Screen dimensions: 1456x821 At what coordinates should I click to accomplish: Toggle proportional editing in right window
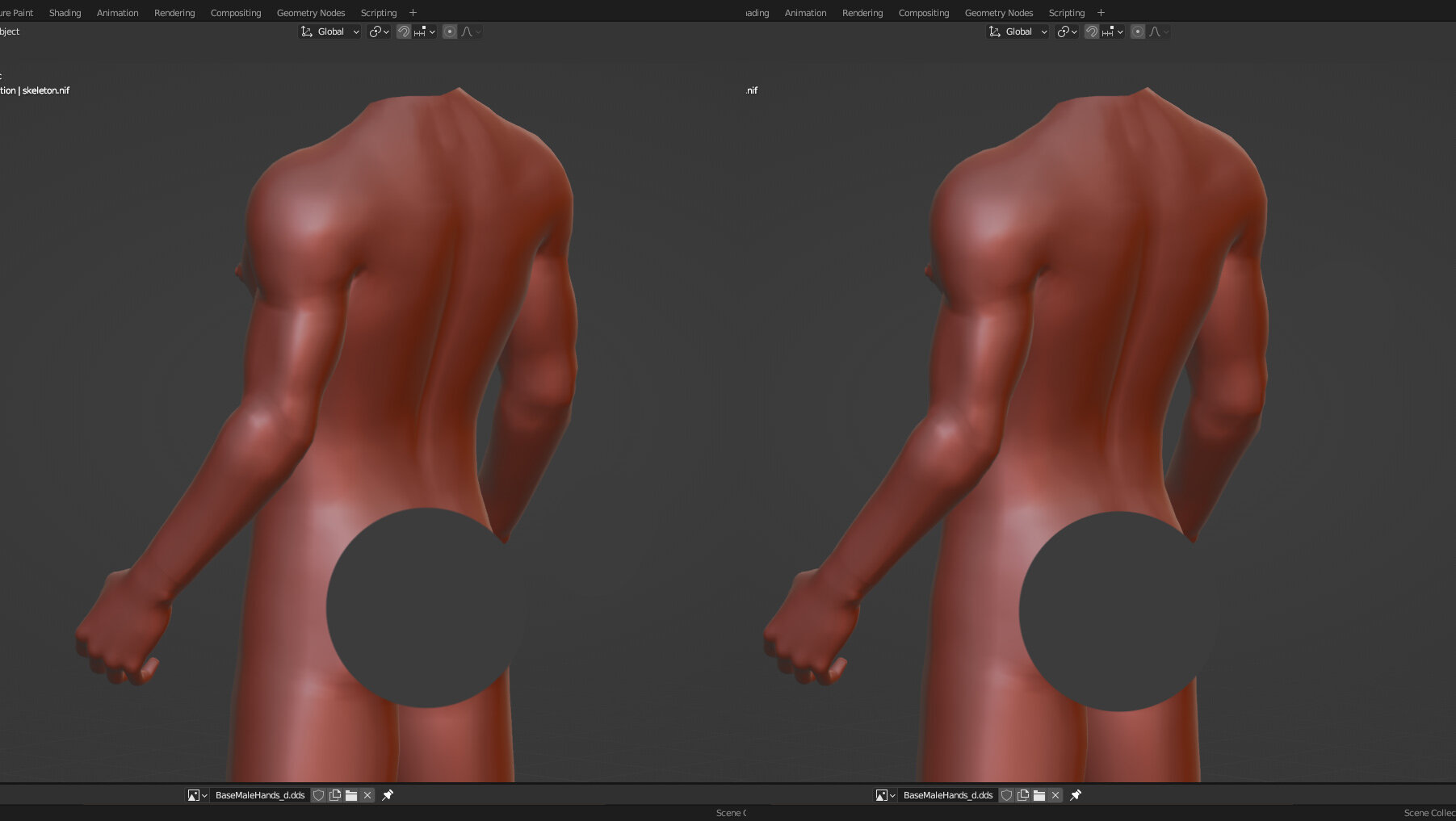click(1138, 31)
